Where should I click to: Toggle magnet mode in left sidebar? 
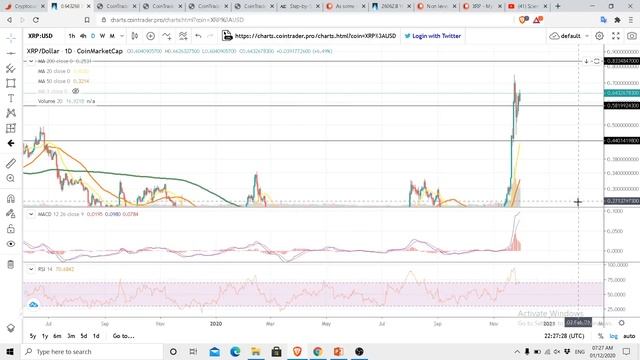(x=11, y=198)
